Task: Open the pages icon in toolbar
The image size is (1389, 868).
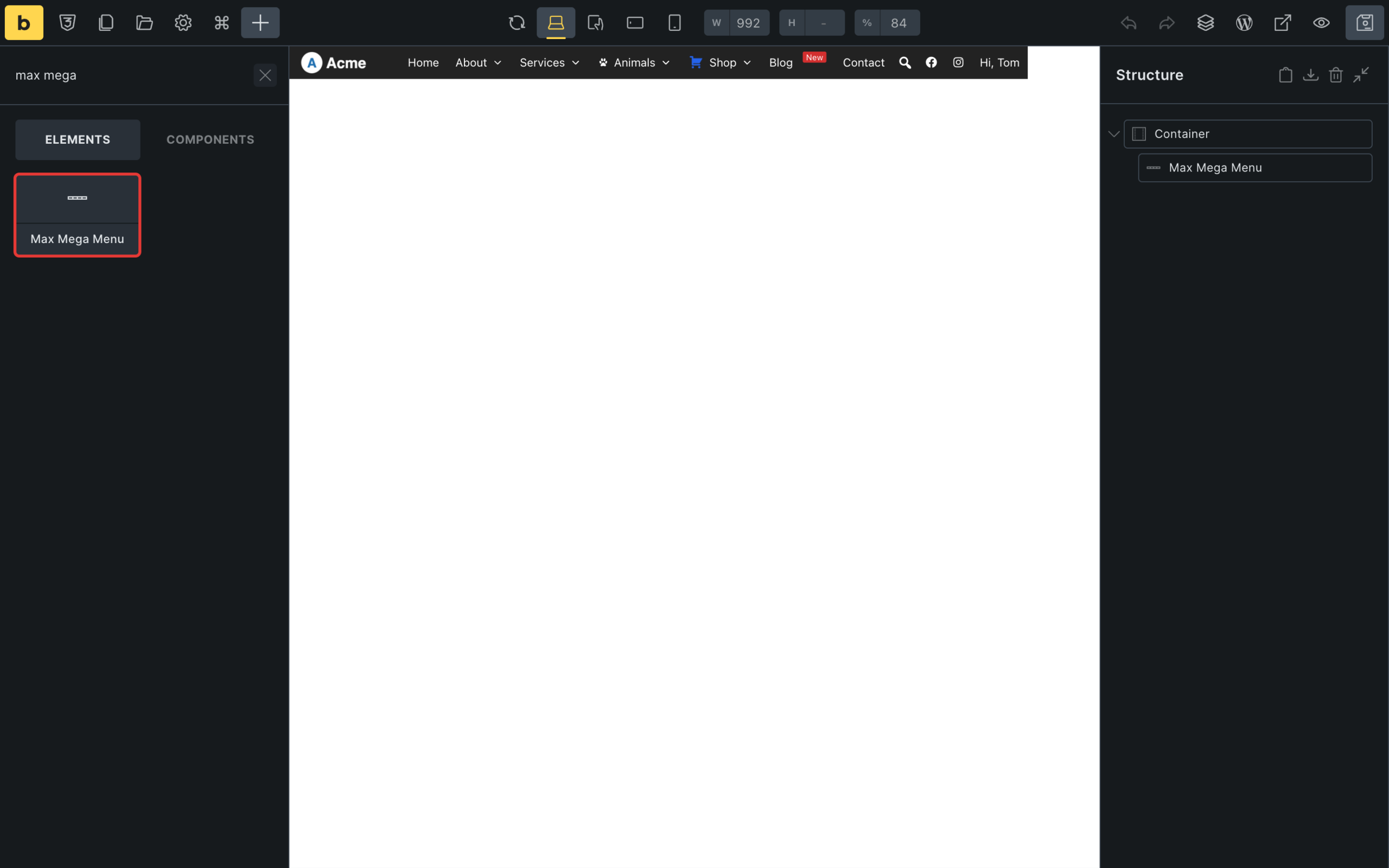Action: 106,23
